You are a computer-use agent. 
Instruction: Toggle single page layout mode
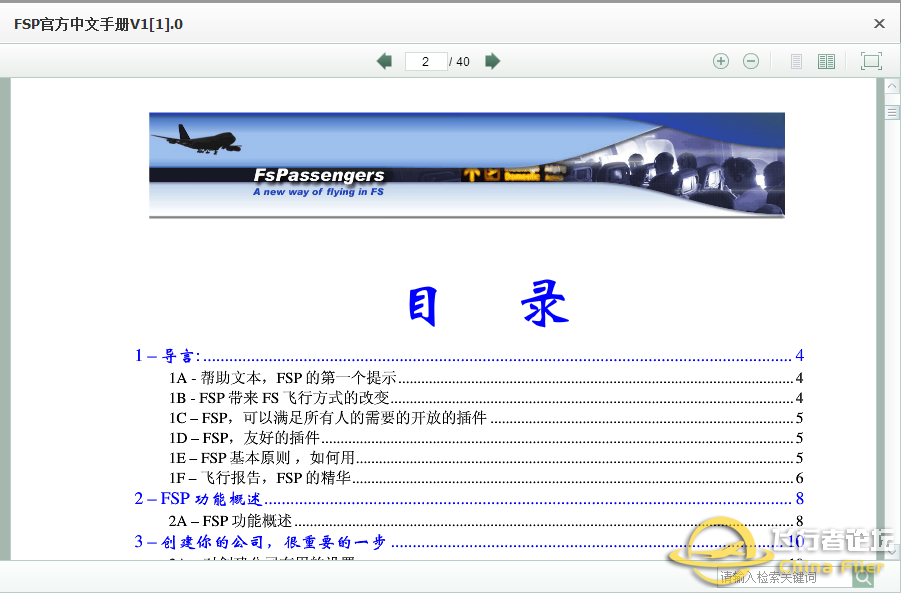point(796,61)
